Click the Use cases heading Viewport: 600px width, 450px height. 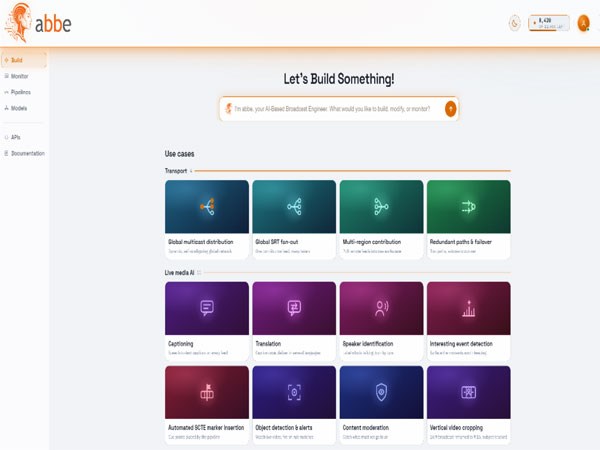click(179, 154)
